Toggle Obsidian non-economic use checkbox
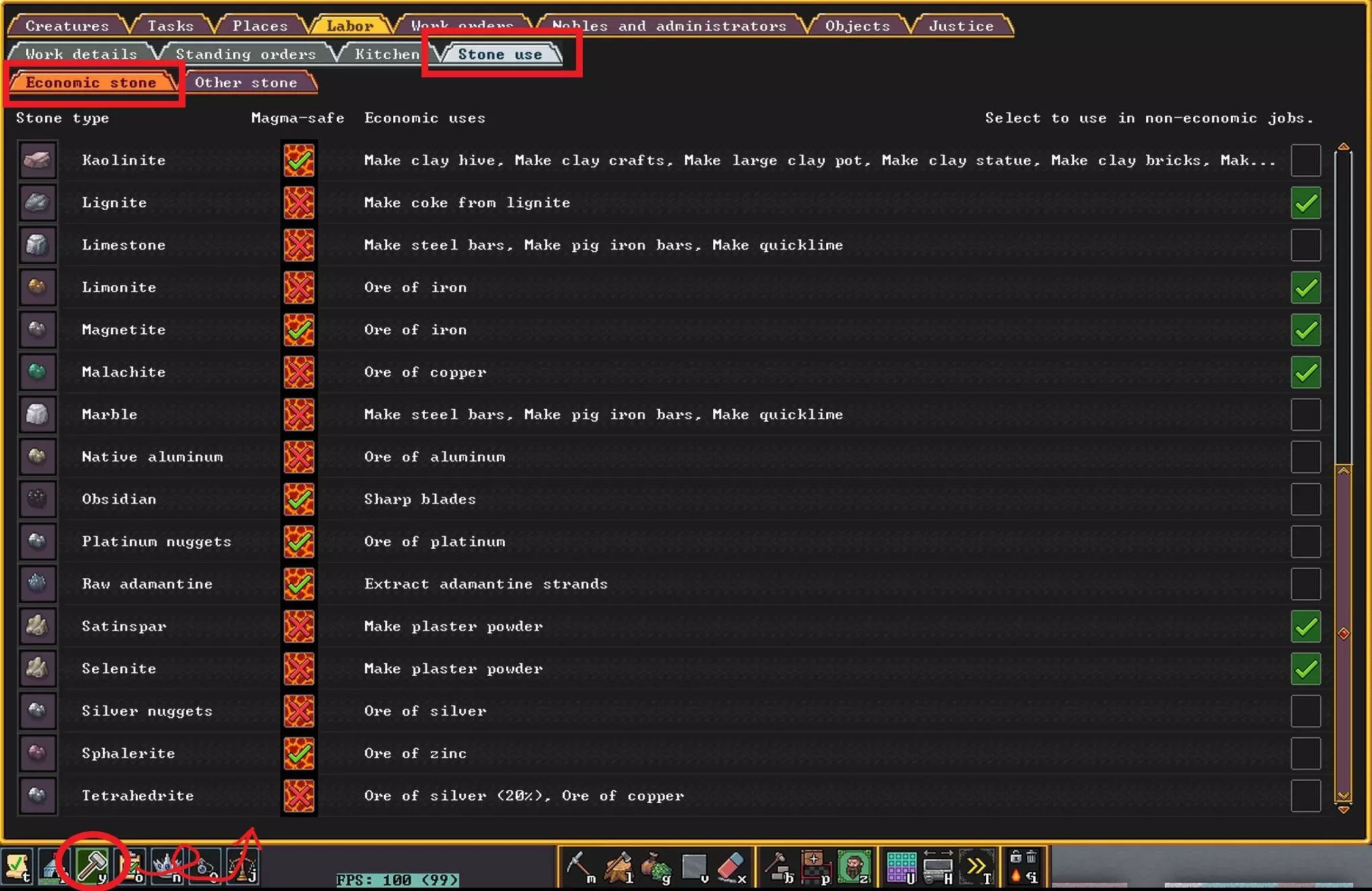This screenshot has height=891, width=1372. click(x=1305, y=500)
